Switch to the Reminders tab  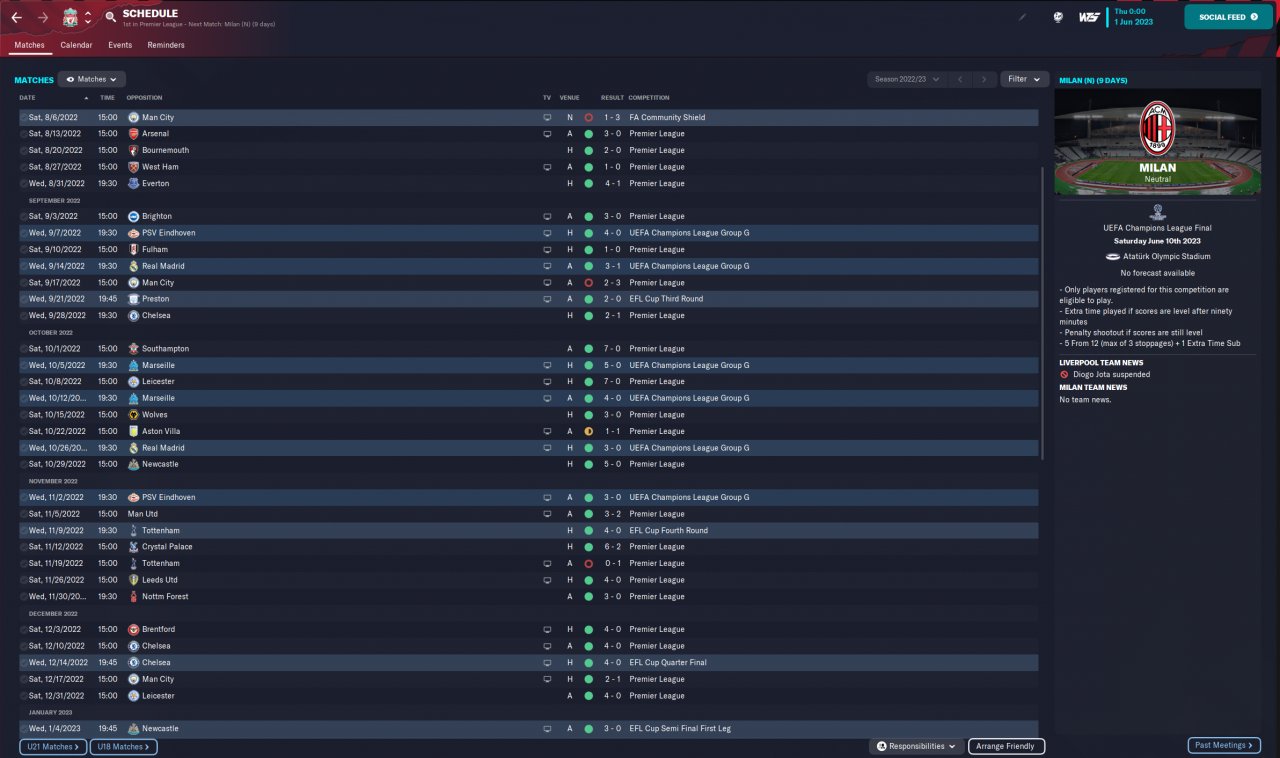tap(166, 45)
